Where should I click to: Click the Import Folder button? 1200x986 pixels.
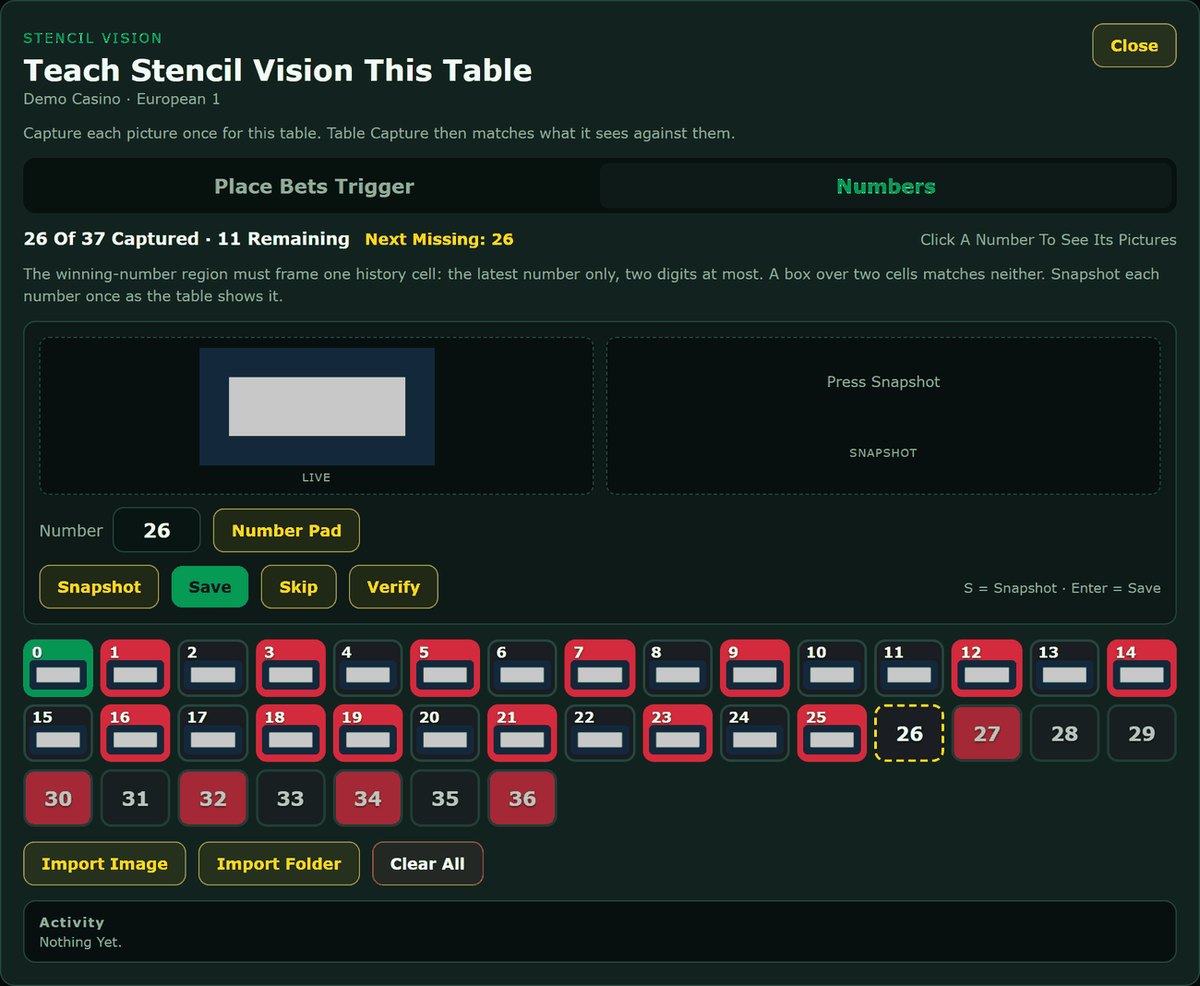pyautogui.click(x=279, y=864)
